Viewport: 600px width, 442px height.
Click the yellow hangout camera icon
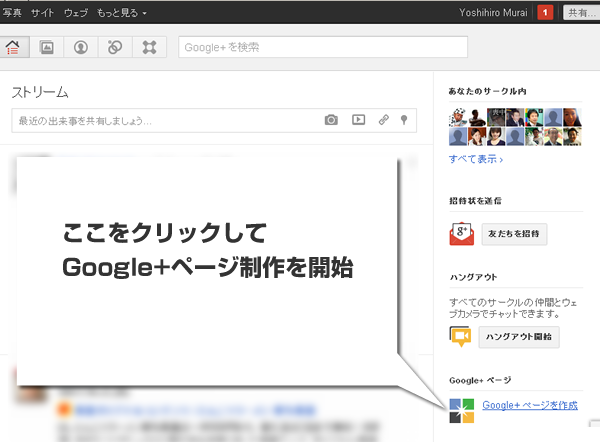pos(461,336)
